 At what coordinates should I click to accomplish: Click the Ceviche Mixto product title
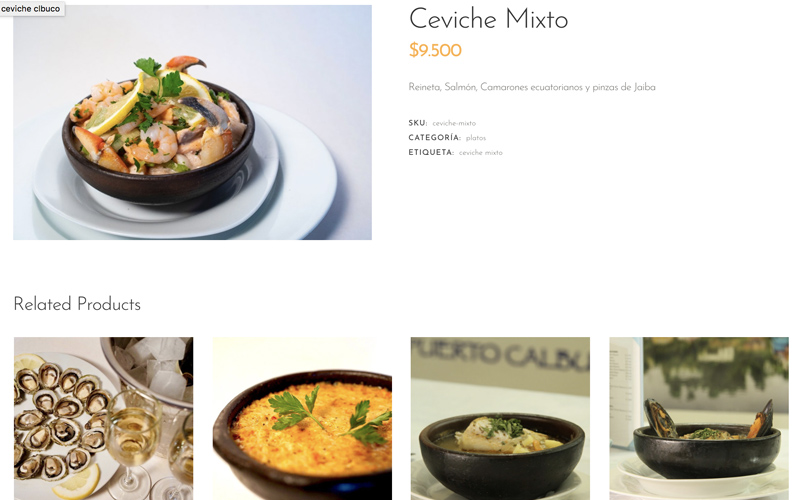point(488,19)
